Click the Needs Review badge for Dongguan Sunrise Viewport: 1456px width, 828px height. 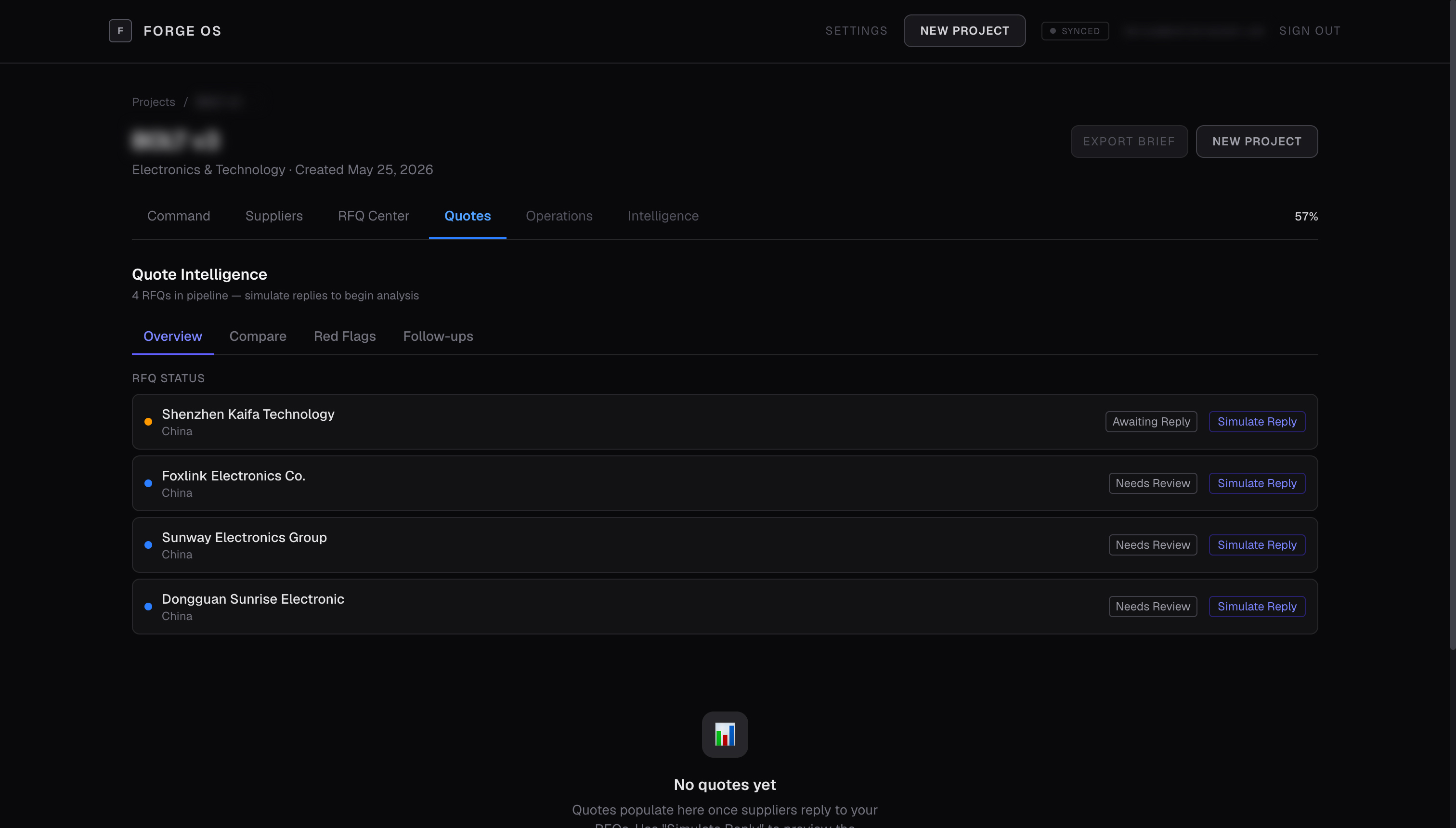(1153, 606)
